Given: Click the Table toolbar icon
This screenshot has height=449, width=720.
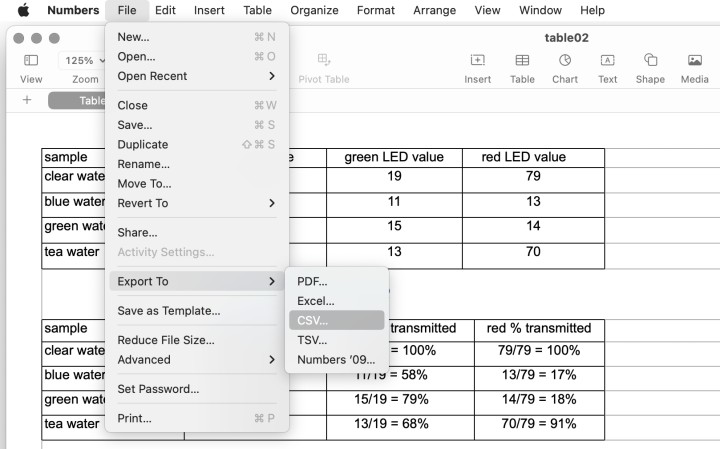Looking at the screenshot, I should pos(522,60).
